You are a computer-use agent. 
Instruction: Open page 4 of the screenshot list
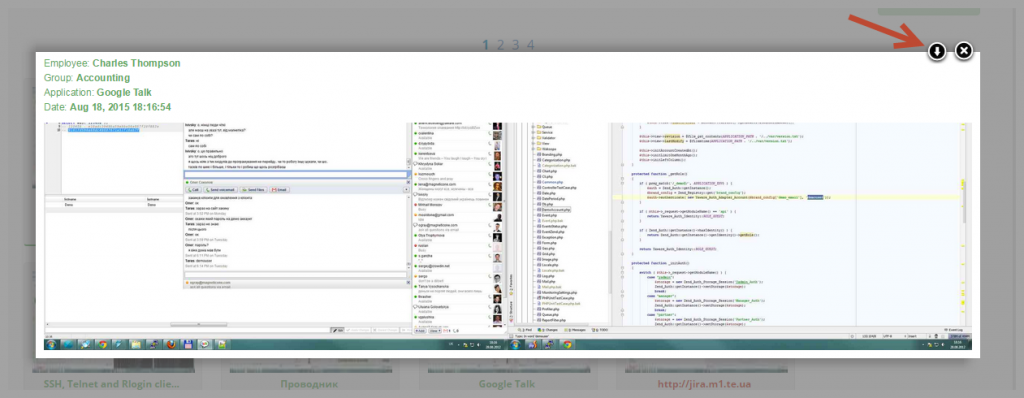(530, 44)
